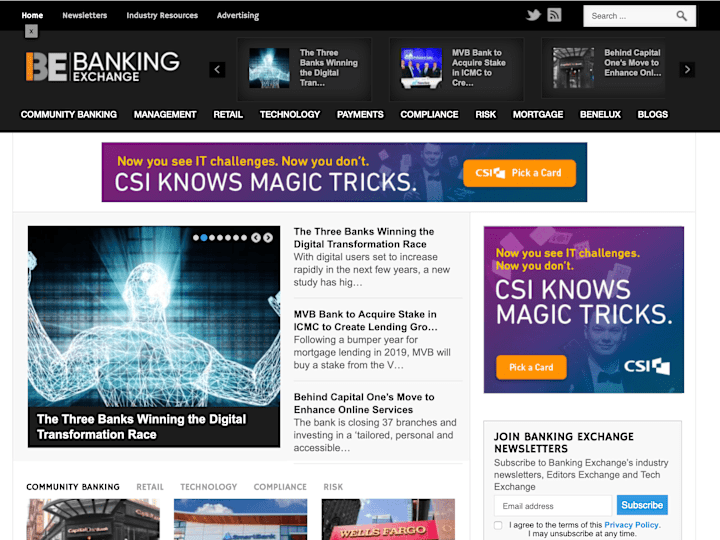Open Industry Resources menu
720x540 pixels.
[162, 15]
